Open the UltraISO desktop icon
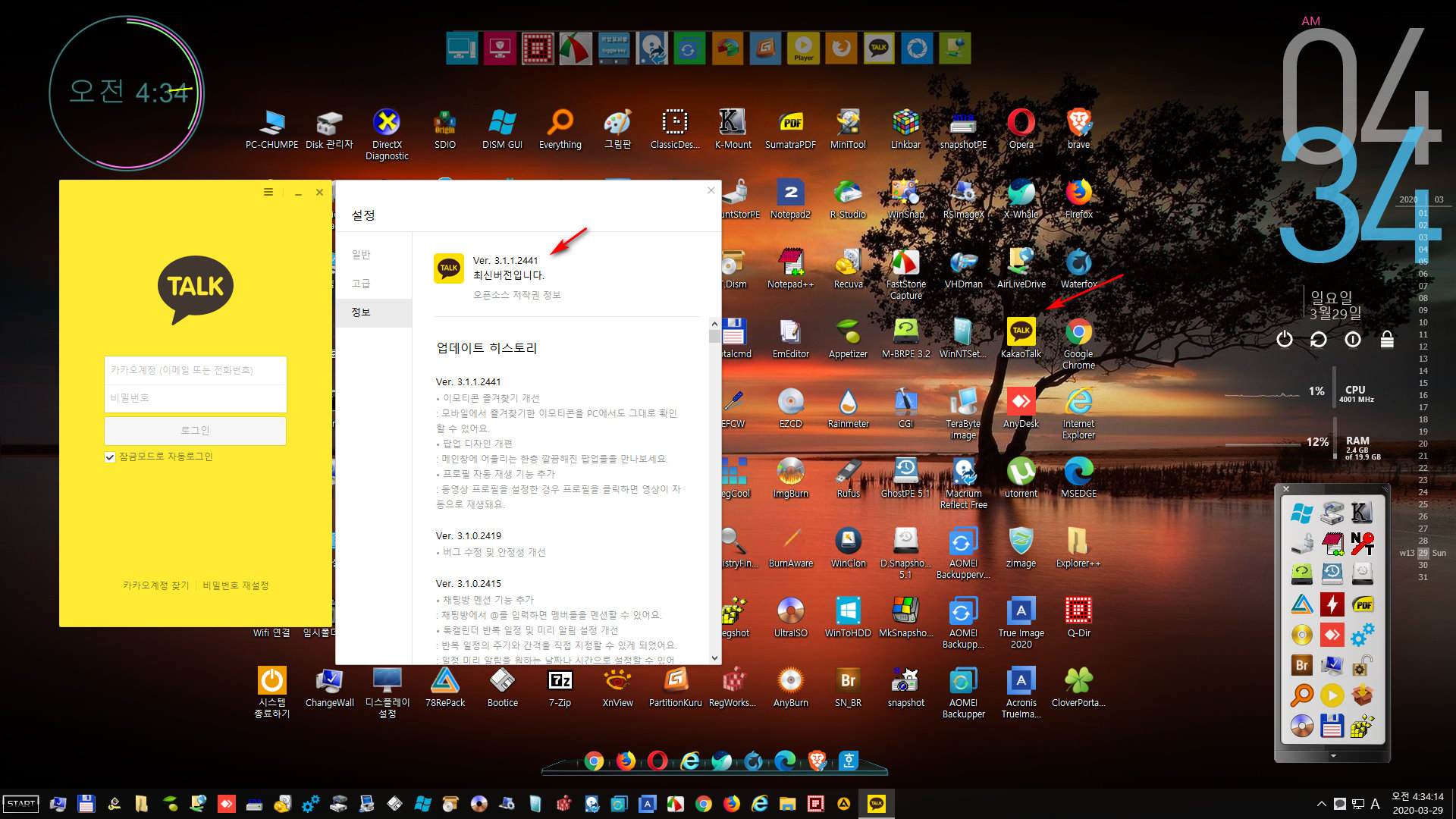 coord(790,617)
